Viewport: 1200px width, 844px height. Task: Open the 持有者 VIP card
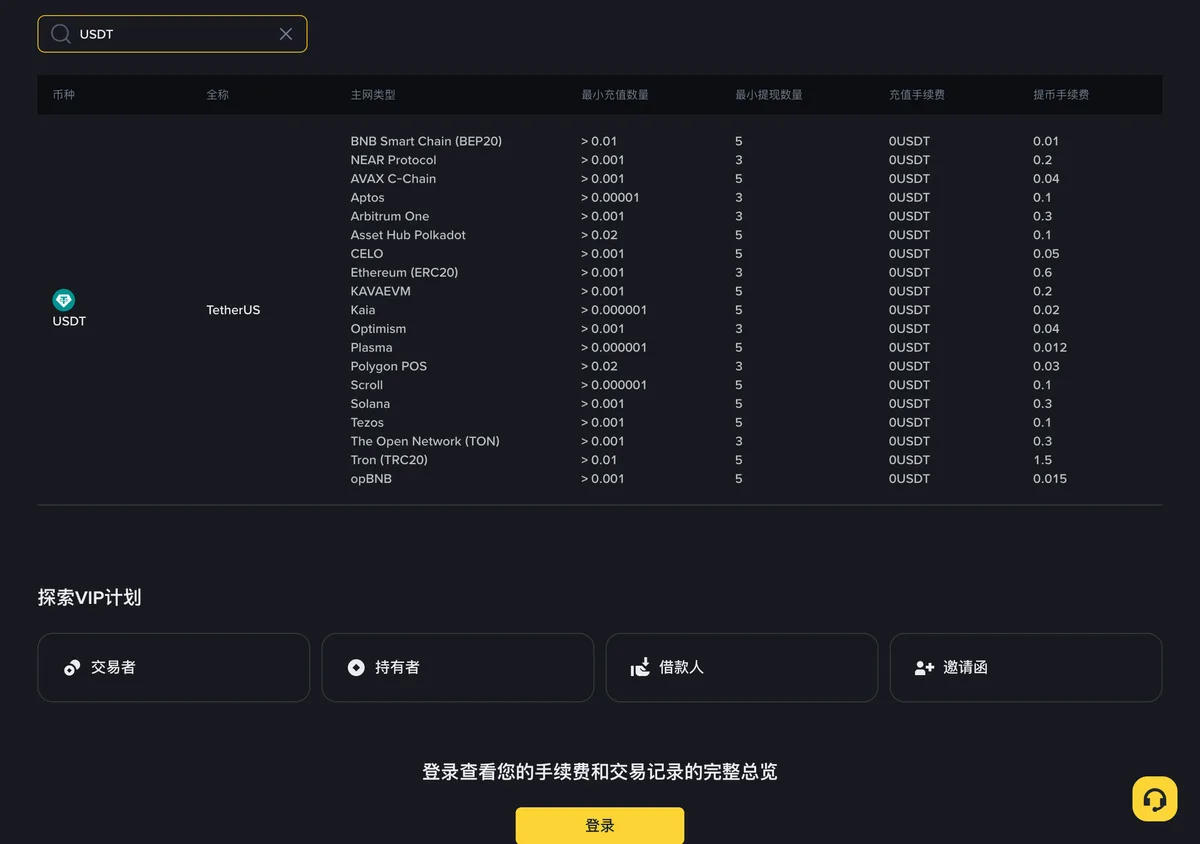point(458,667)
